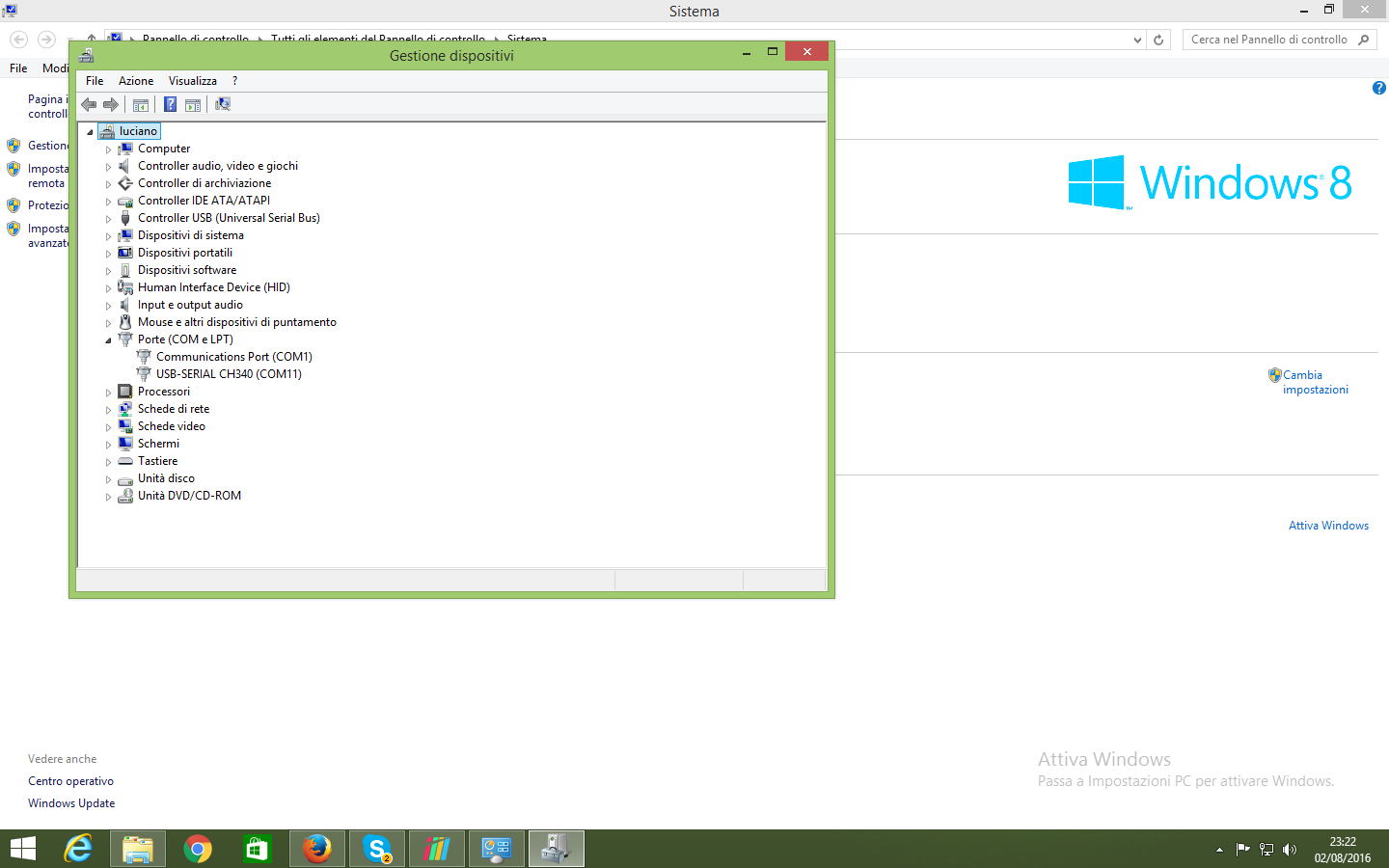Viewport: 1389px width, 868px height.
Task: Switch to Skype on taskbar
Action: 377,849
